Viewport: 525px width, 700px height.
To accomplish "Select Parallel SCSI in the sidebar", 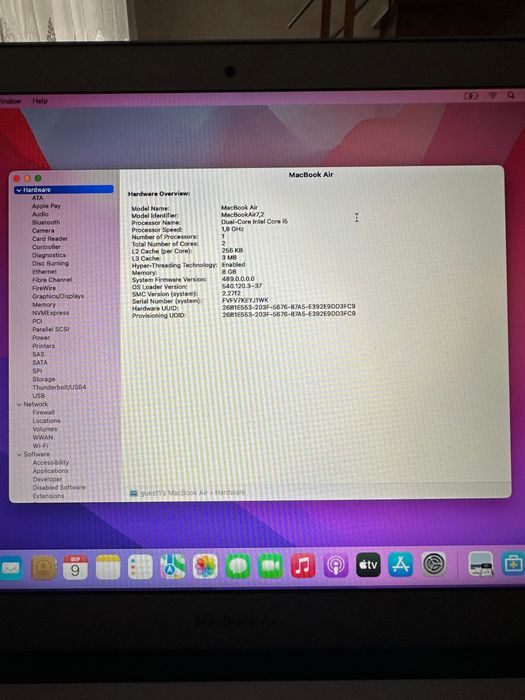I will (50, 329).
